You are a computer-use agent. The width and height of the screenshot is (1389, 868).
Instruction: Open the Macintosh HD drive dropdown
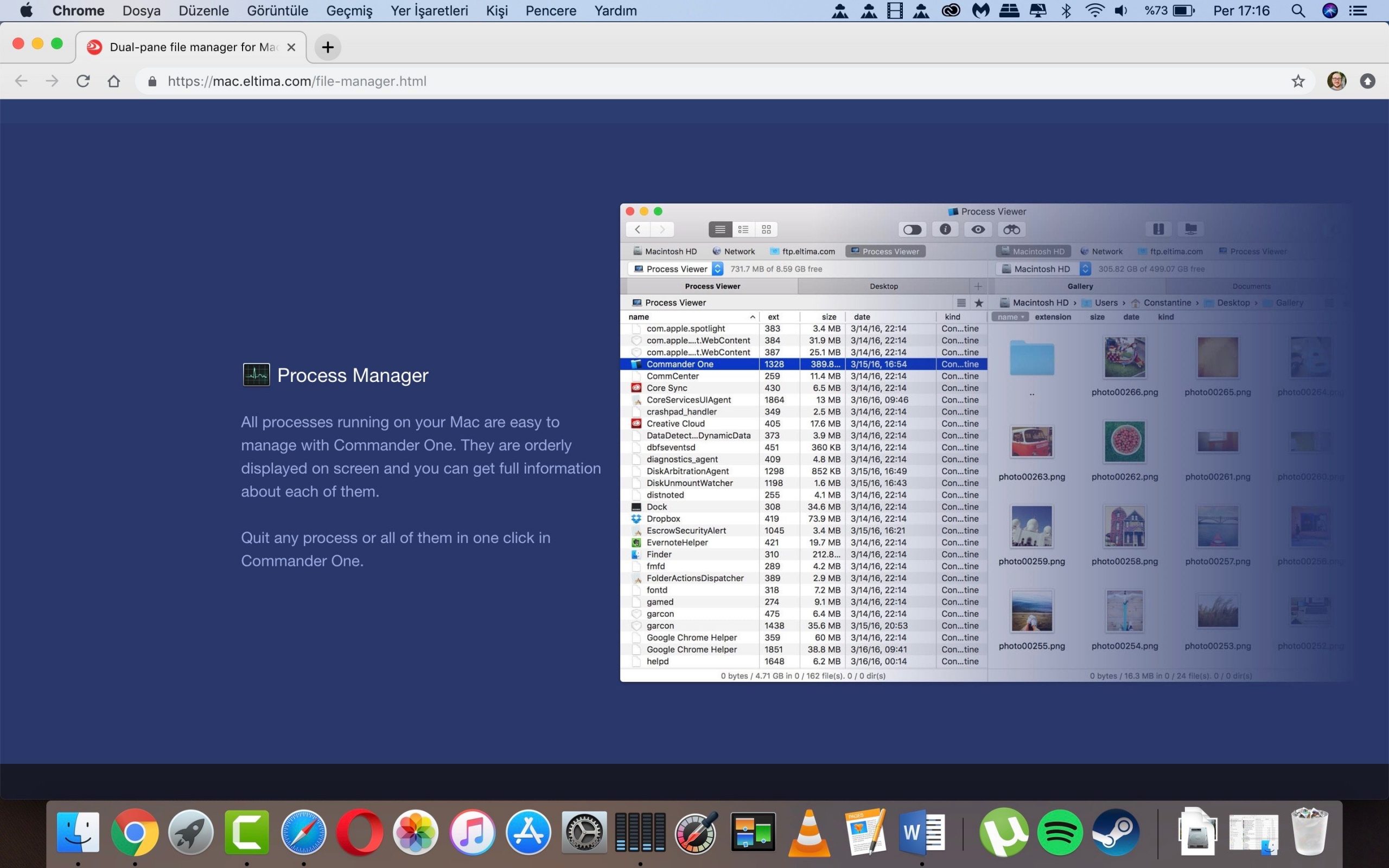click(x=1085, y=269)
